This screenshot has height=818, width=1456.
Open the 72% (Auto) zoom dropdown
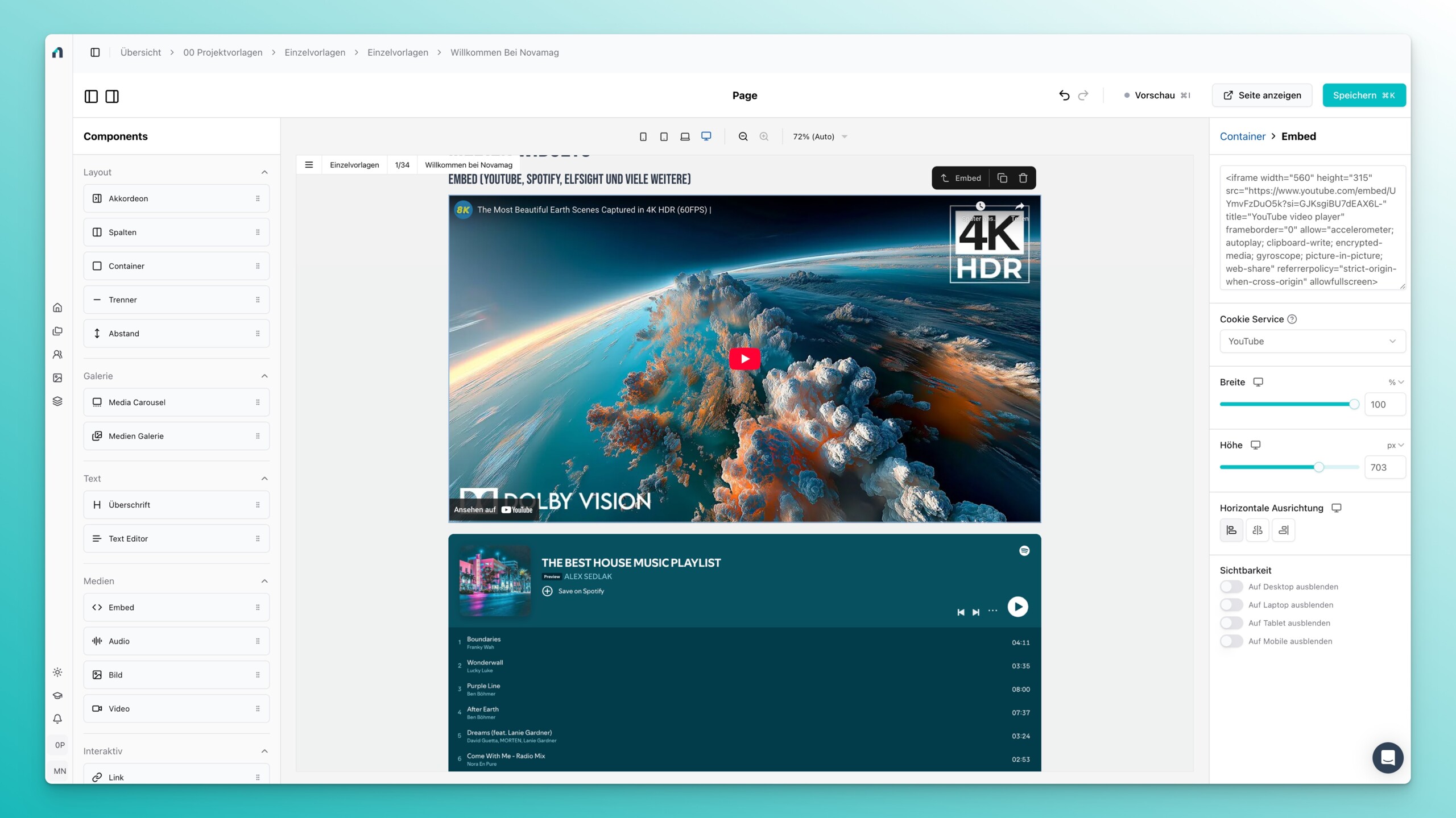(x=820, y=136)
